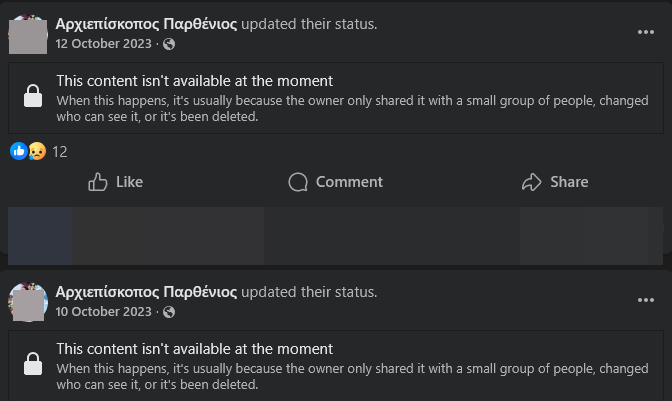
Task: Open the 10 October 2023 timestamp link
Action: 104,312
